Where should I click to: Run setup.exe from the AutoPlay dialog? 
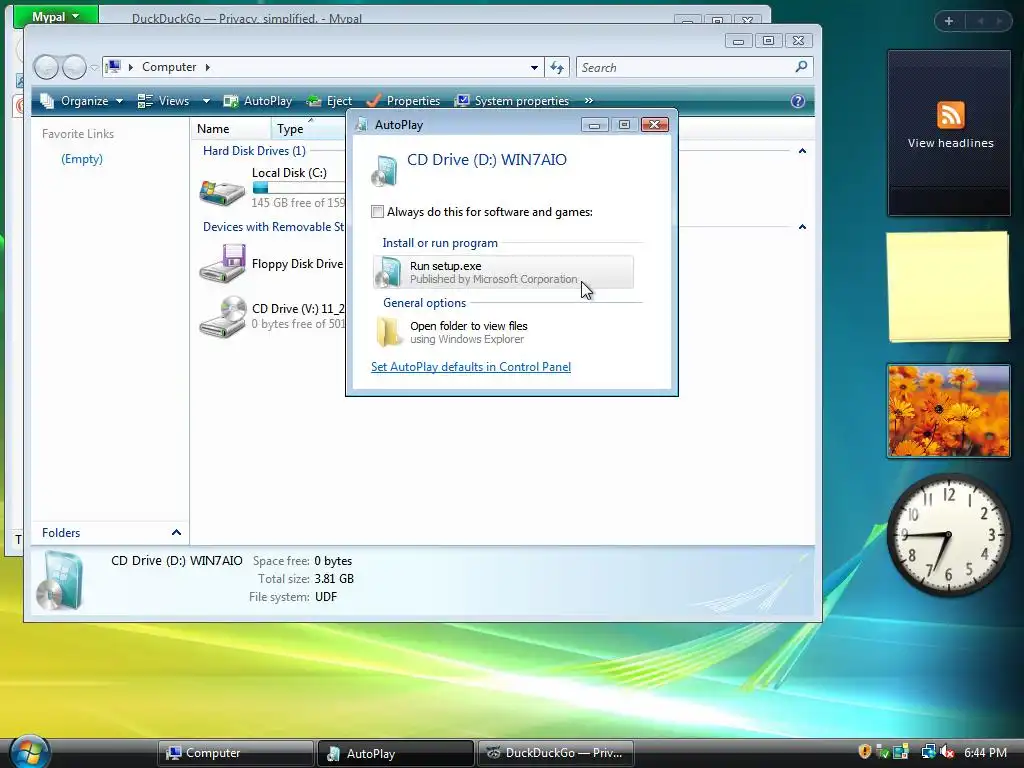coord(503,272)
